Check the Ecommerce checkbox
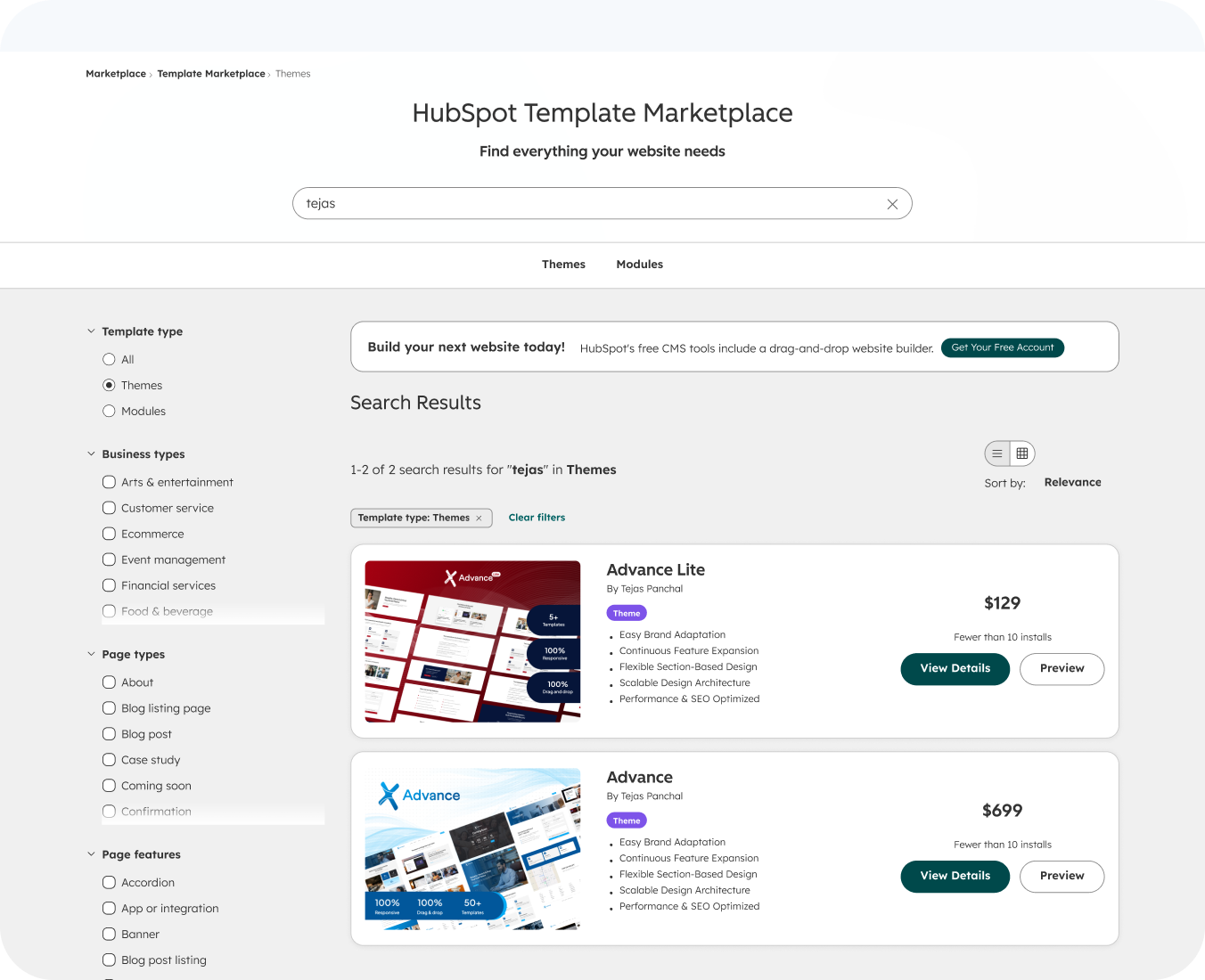 (109, 534)
